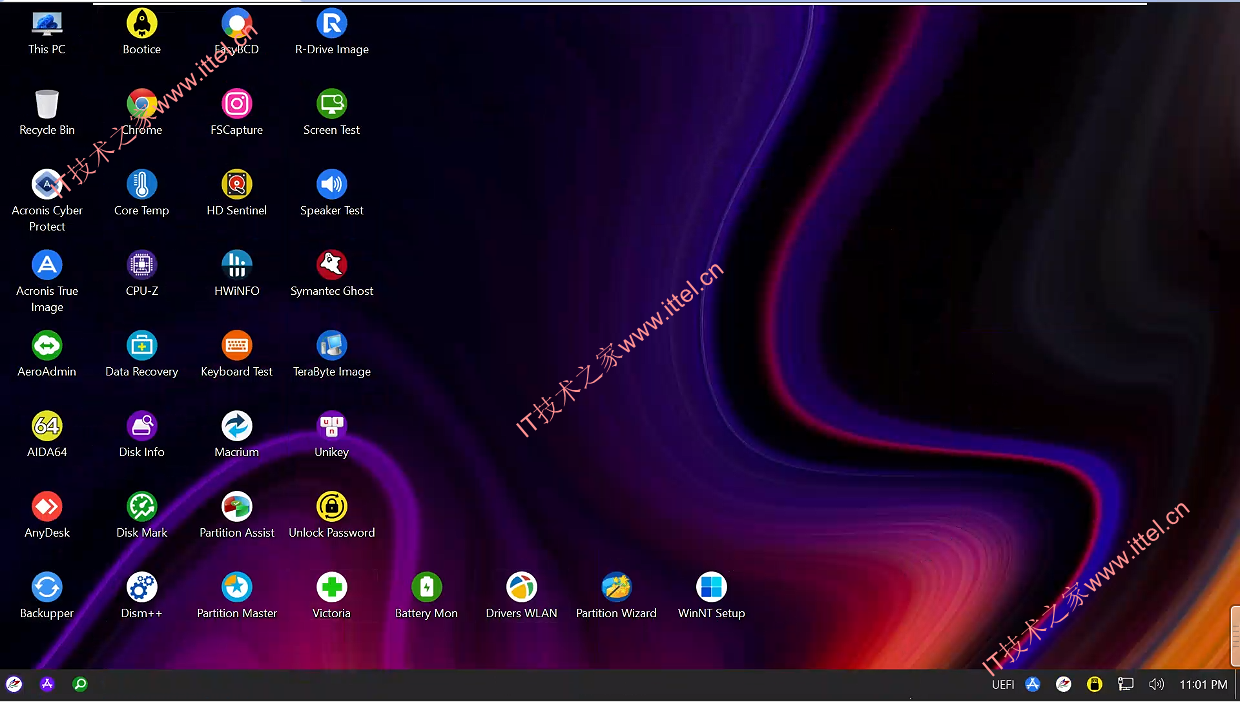Launch AIDA64 desktop shortcut

[47, 435]
